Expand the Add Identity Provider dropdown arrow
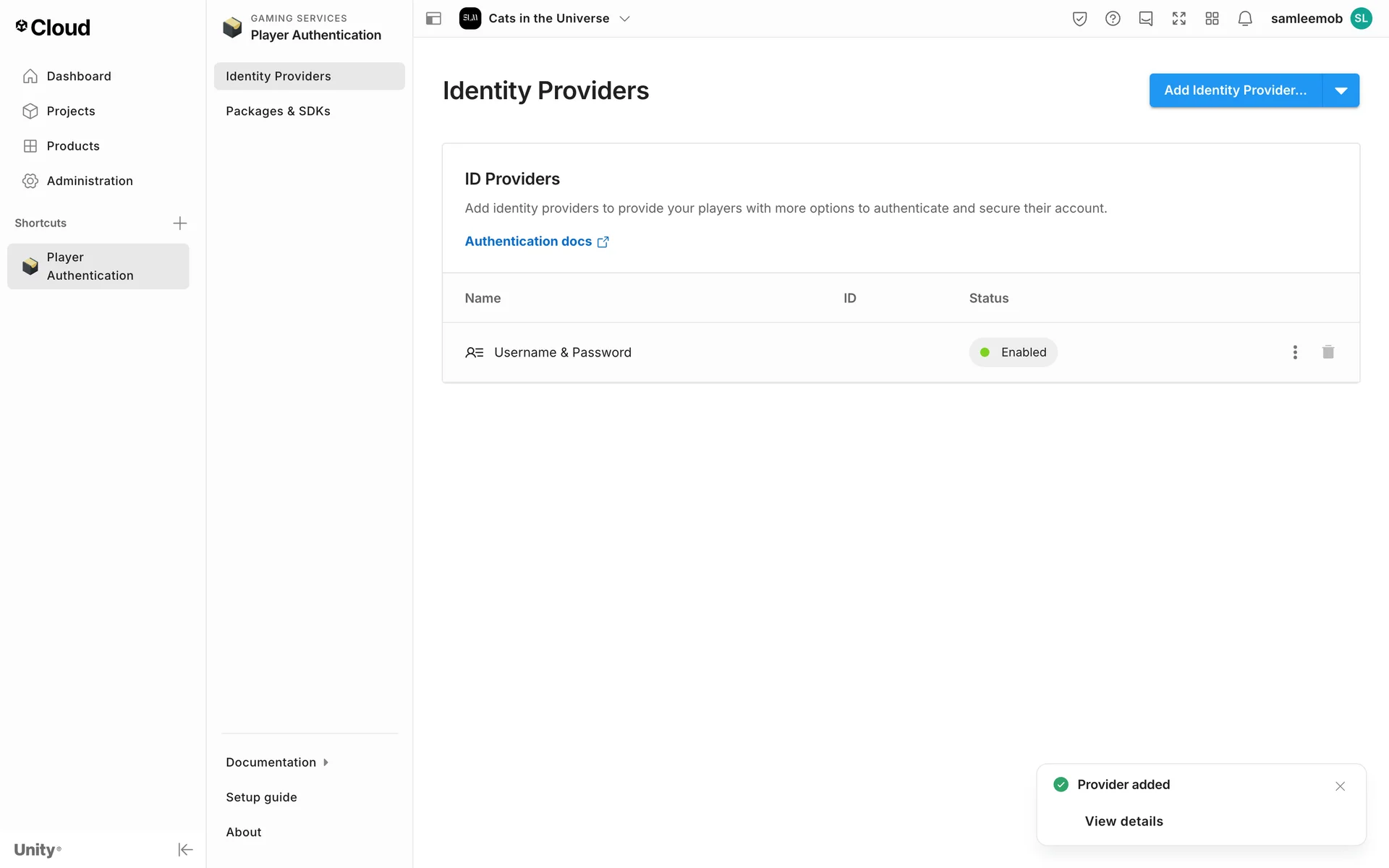Viewport: 1389px width, 868px height. [x=1341, y=90]
